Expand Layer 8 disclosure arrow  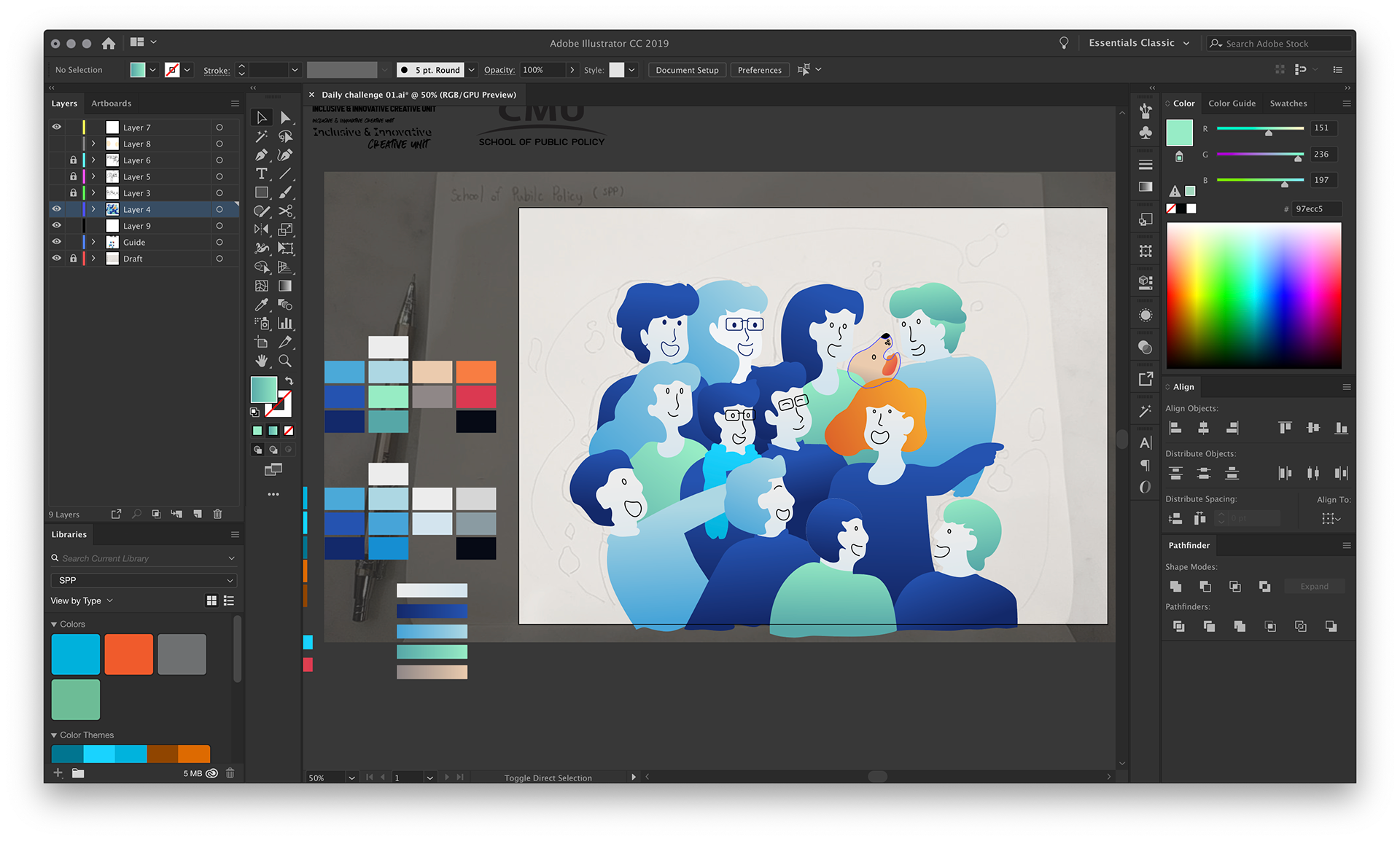coord(93,144)
